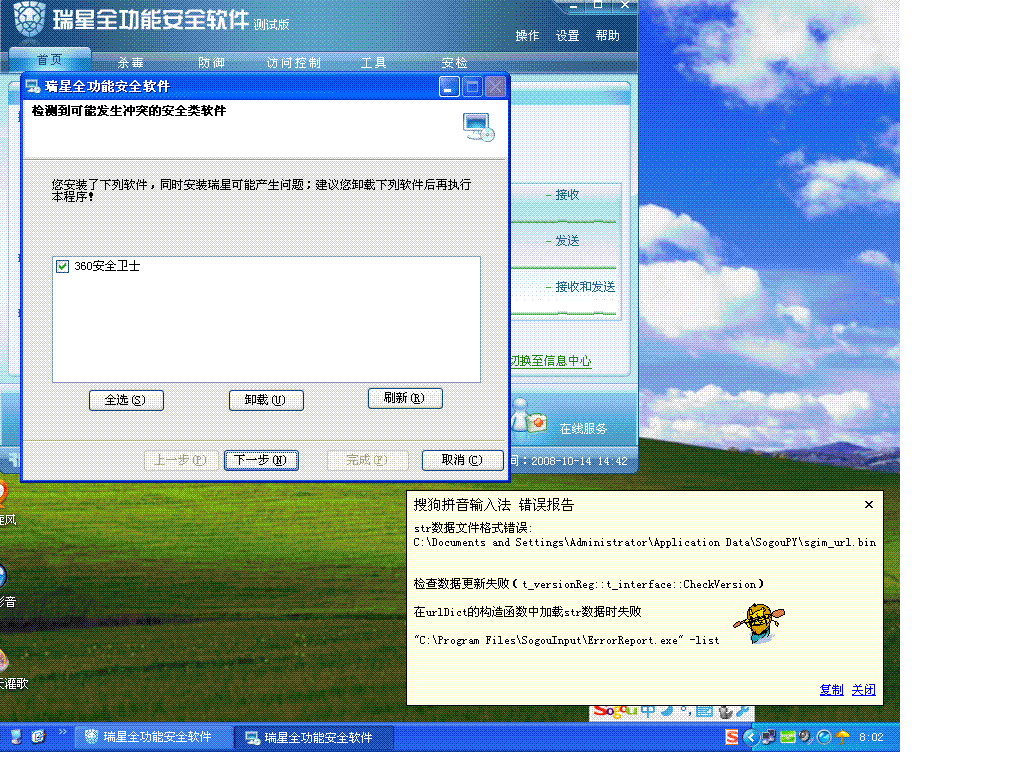The image size is (1024, 768).
Task: Click the 发送 traffic label in main window
Action: [567, 241]
